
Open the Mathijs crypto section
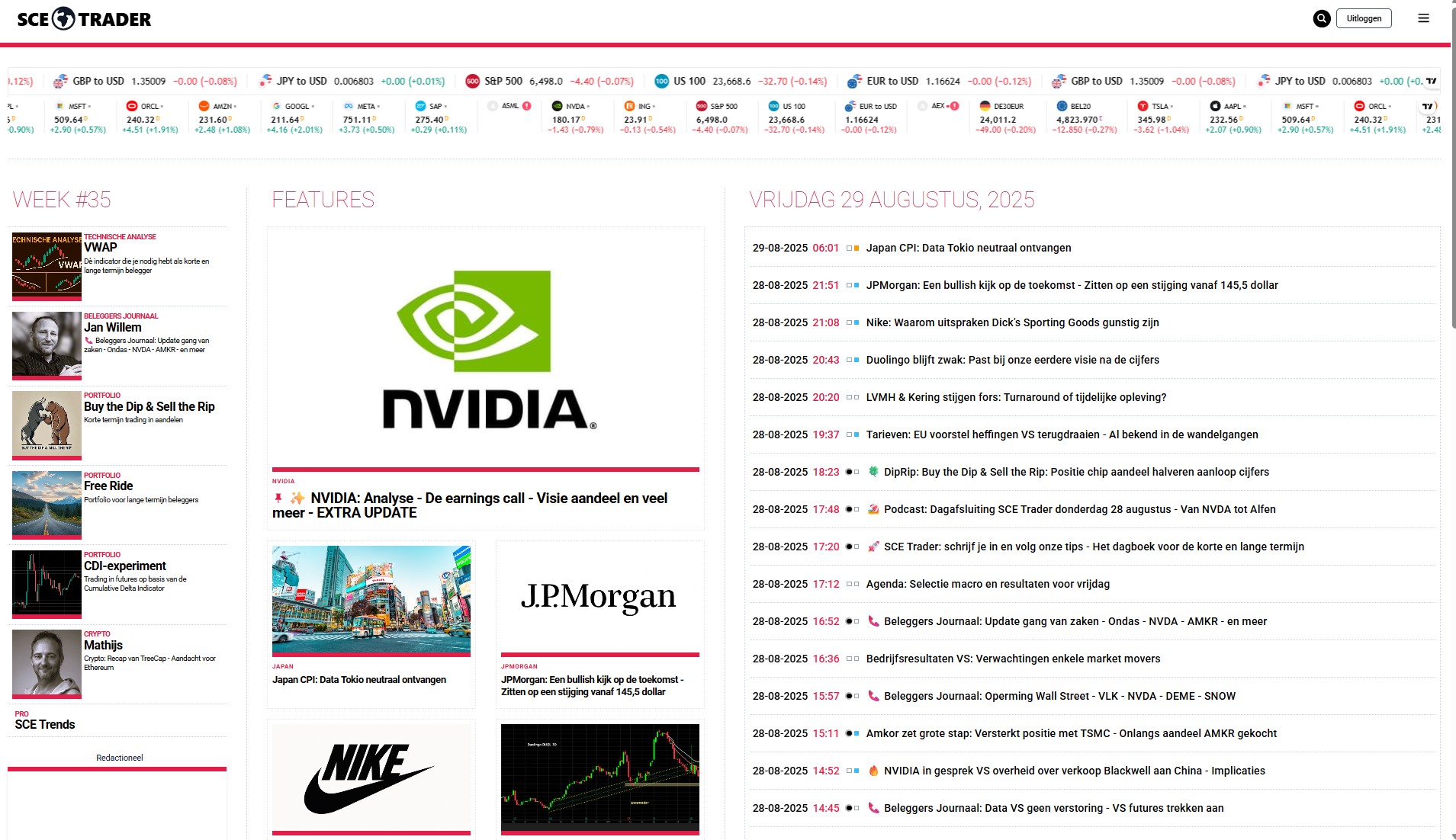[103, 646]
